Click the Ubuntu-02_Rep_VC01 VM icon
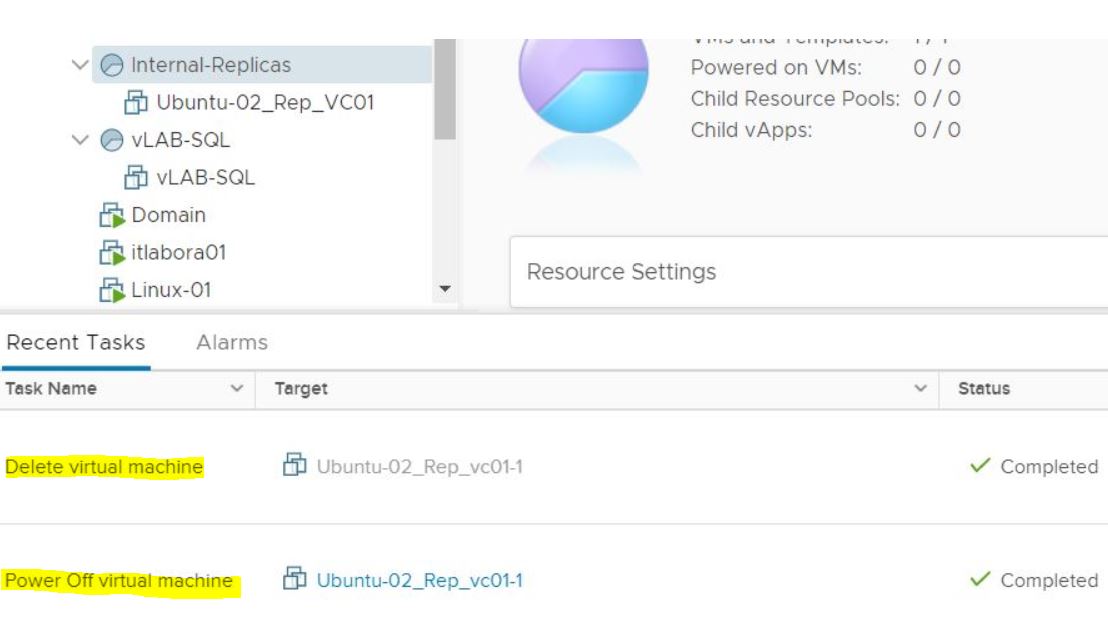1108x624 pixels. coord(136,102)
